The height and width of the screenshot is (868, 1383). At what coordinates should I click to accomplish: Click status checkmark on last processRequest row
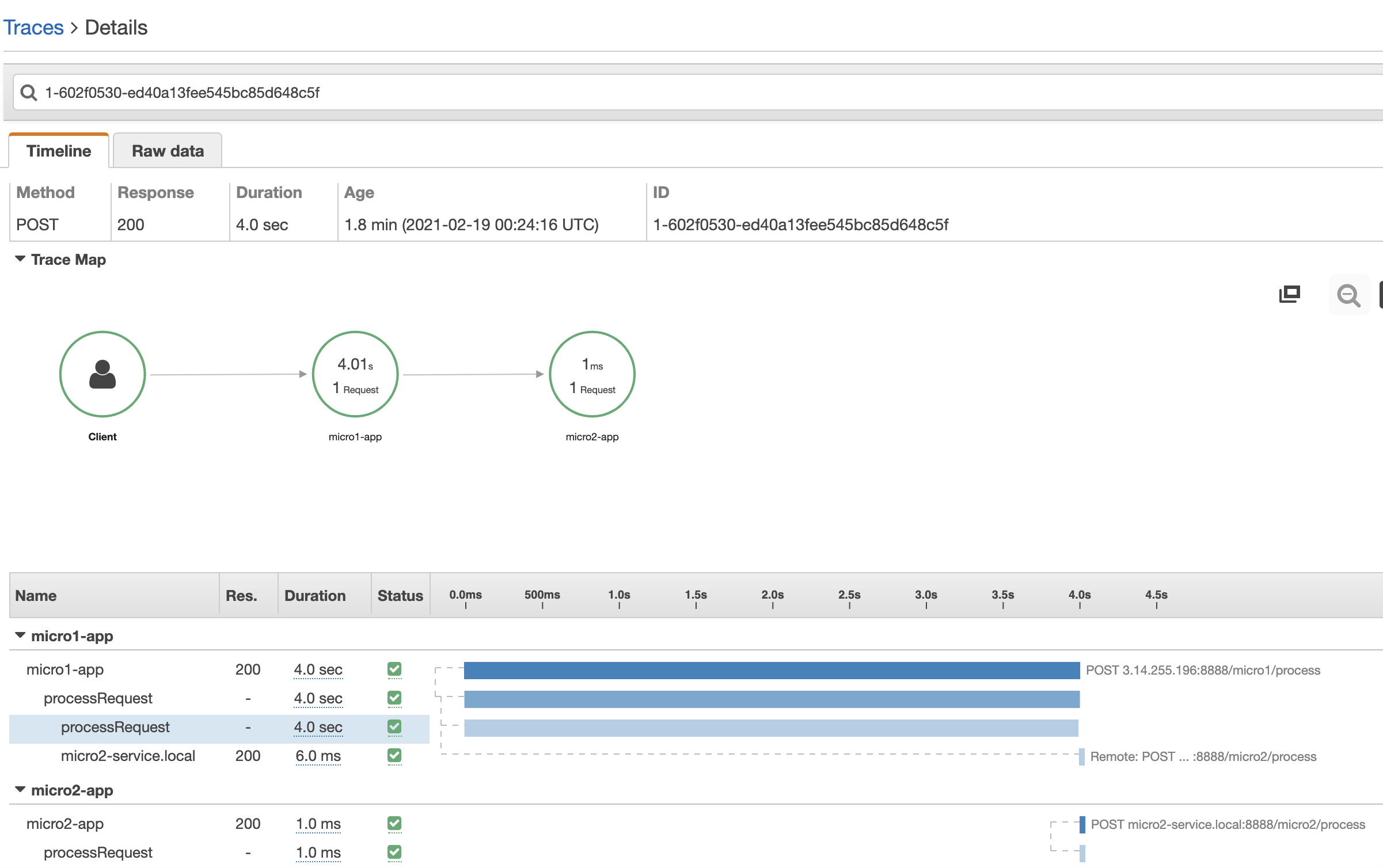coord(394,852)
